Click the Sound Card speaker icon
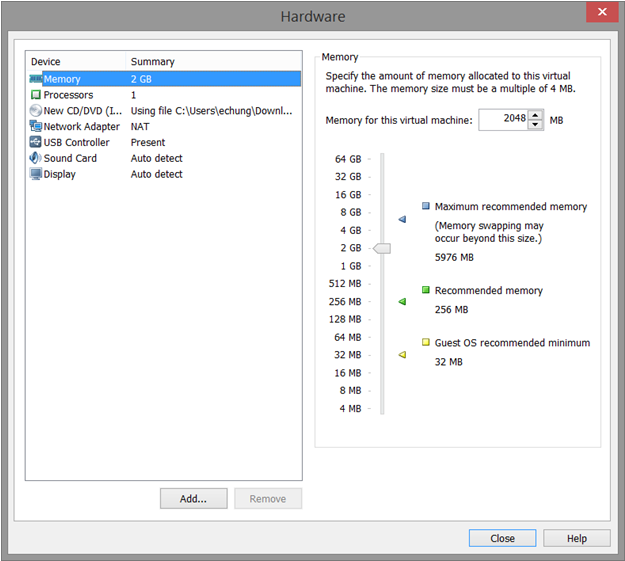This screenshot has width=625, height=561. pos(35,158)
